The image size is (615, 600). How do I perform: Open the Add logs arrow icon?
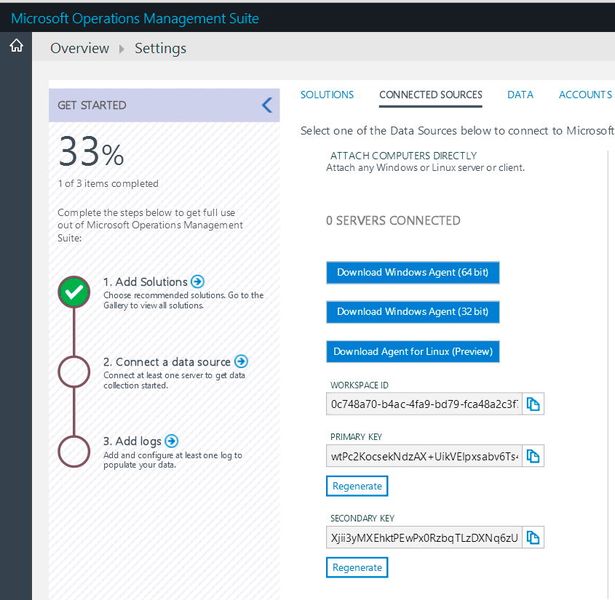click(171, 441)
